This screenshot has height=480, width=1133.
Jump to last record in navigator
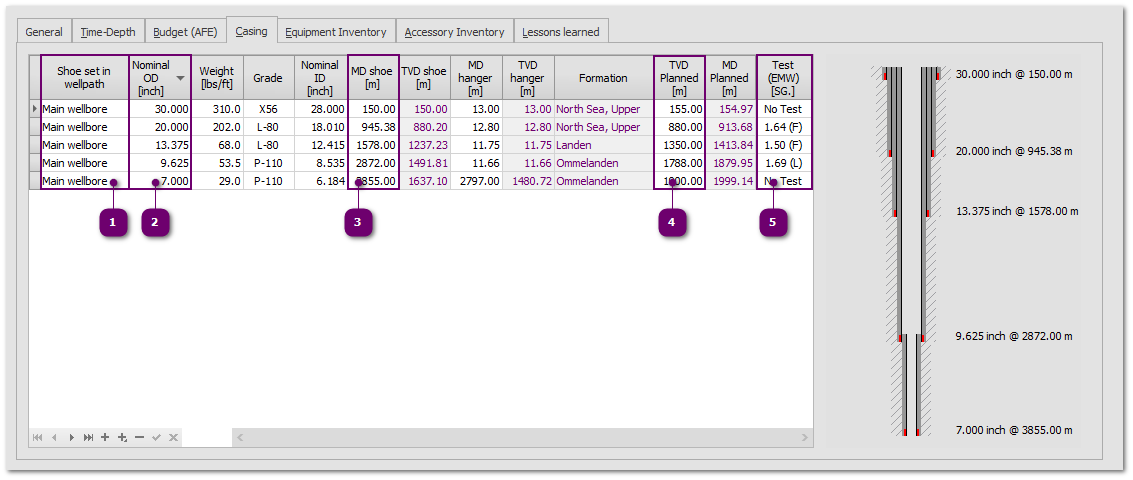click(x=88, y=437)
